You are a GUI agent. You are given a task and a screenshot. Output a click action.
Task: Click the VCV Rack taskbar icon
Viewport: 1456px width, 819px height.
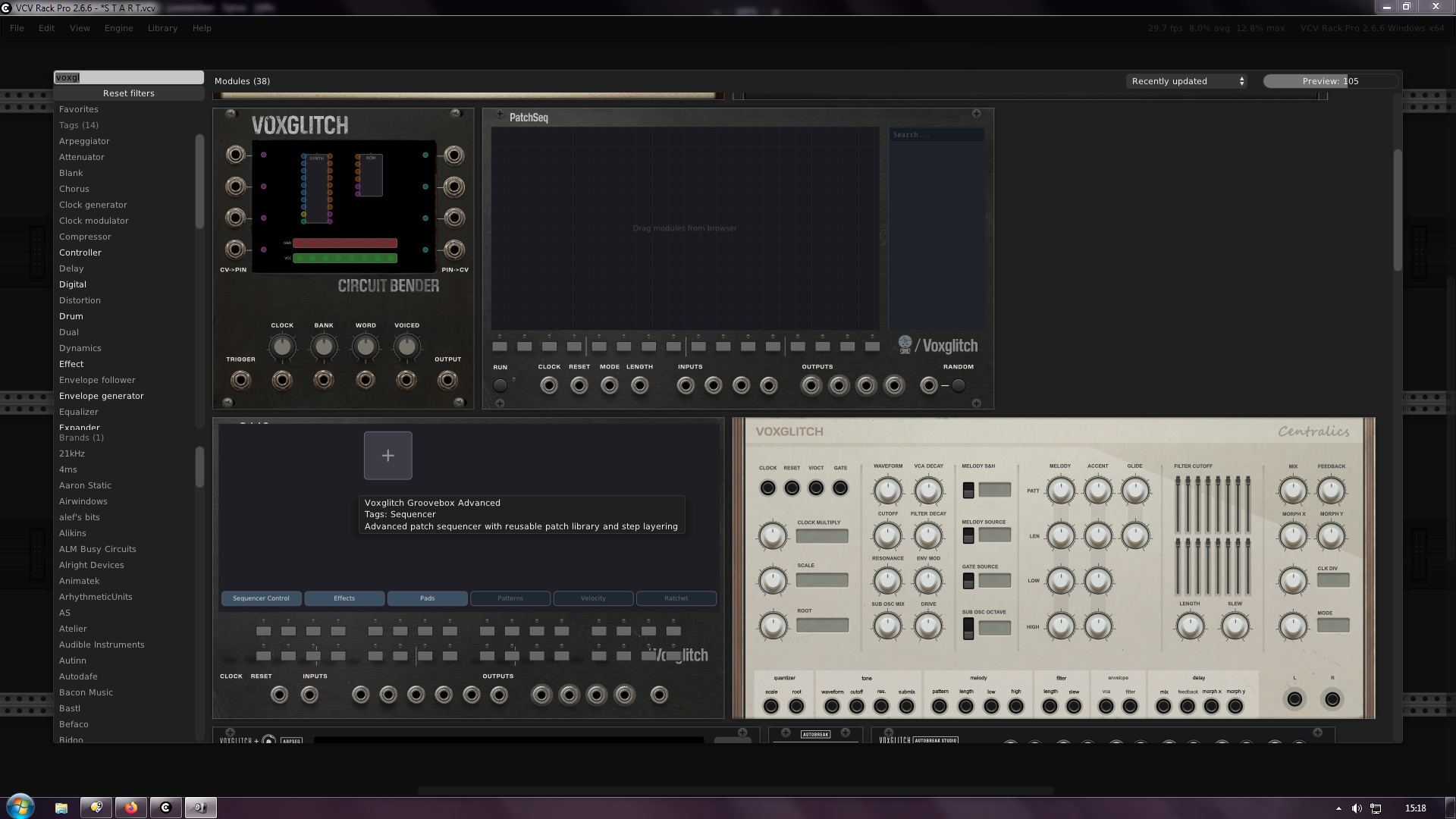click(x=166, y=808)
